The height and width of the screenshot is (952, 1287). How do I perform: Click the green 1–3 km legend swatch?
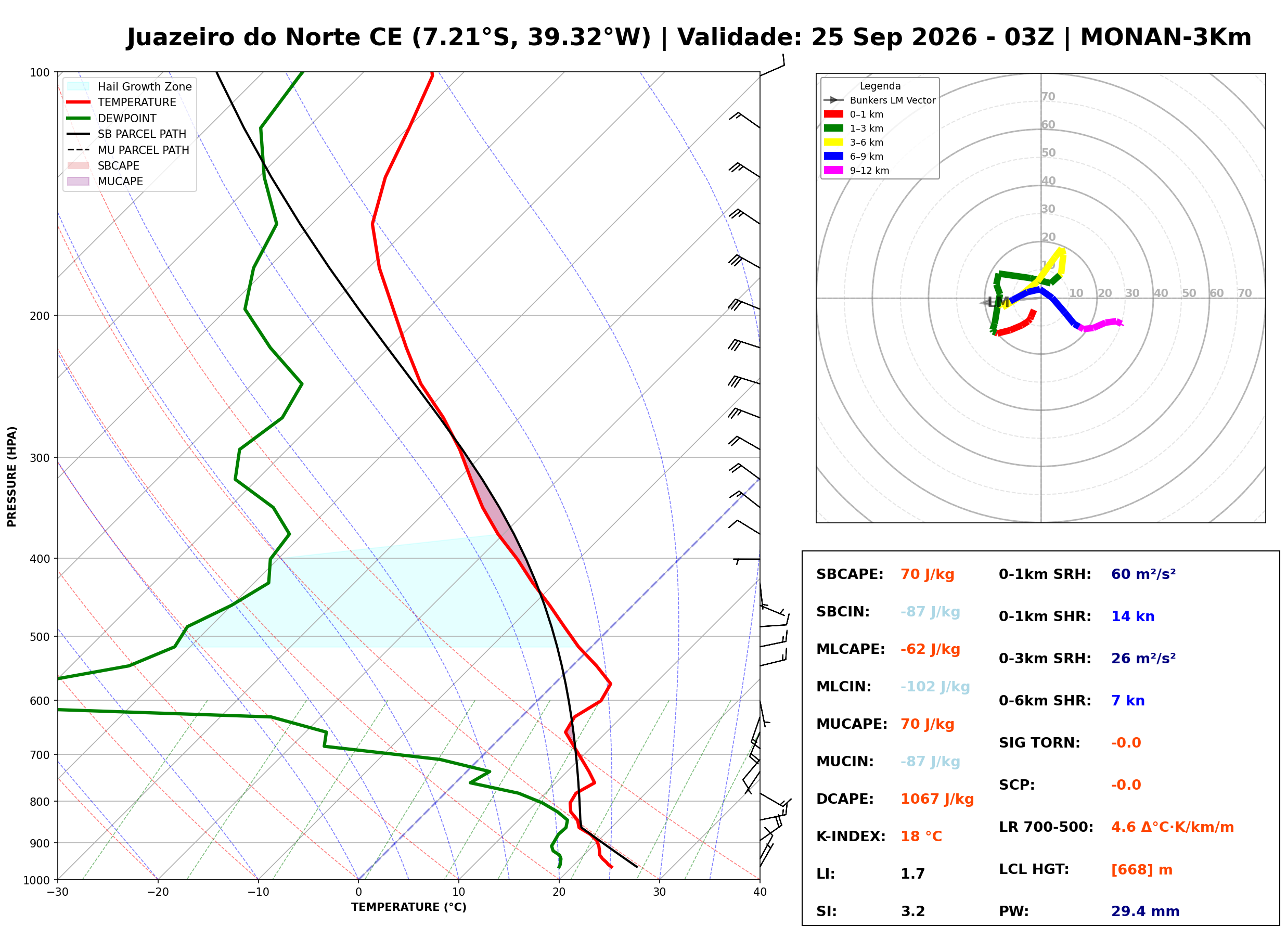833,128
